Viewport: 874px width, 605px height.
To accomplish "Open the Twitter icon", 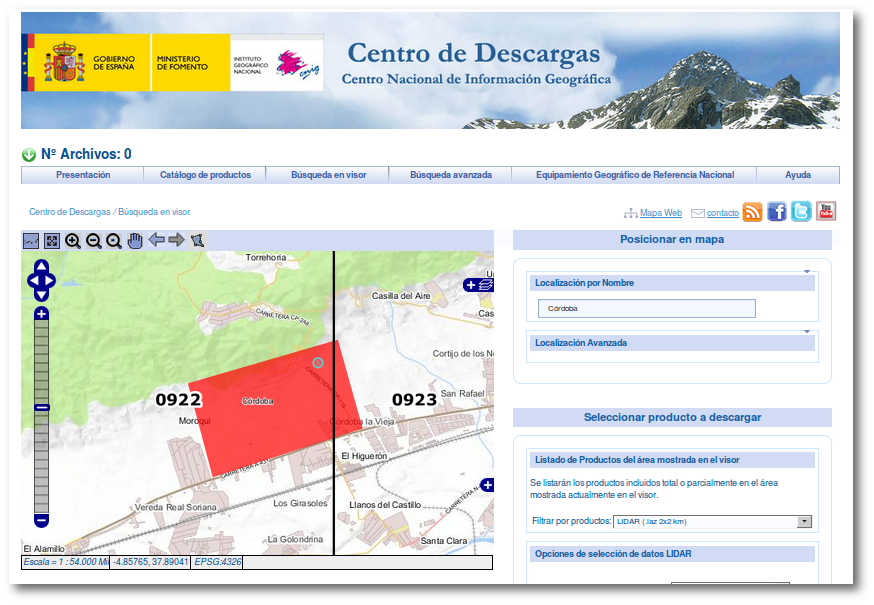I will pos(801,212).
